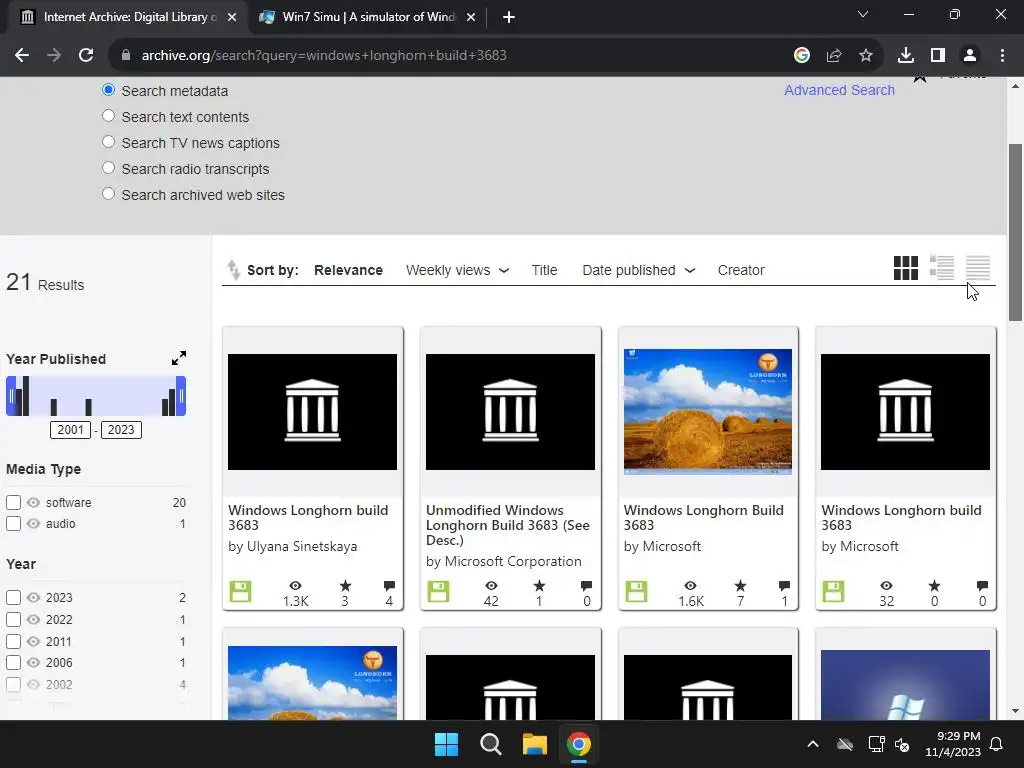
Task: Select Search radio transcripts option
Action: (108, 168)
